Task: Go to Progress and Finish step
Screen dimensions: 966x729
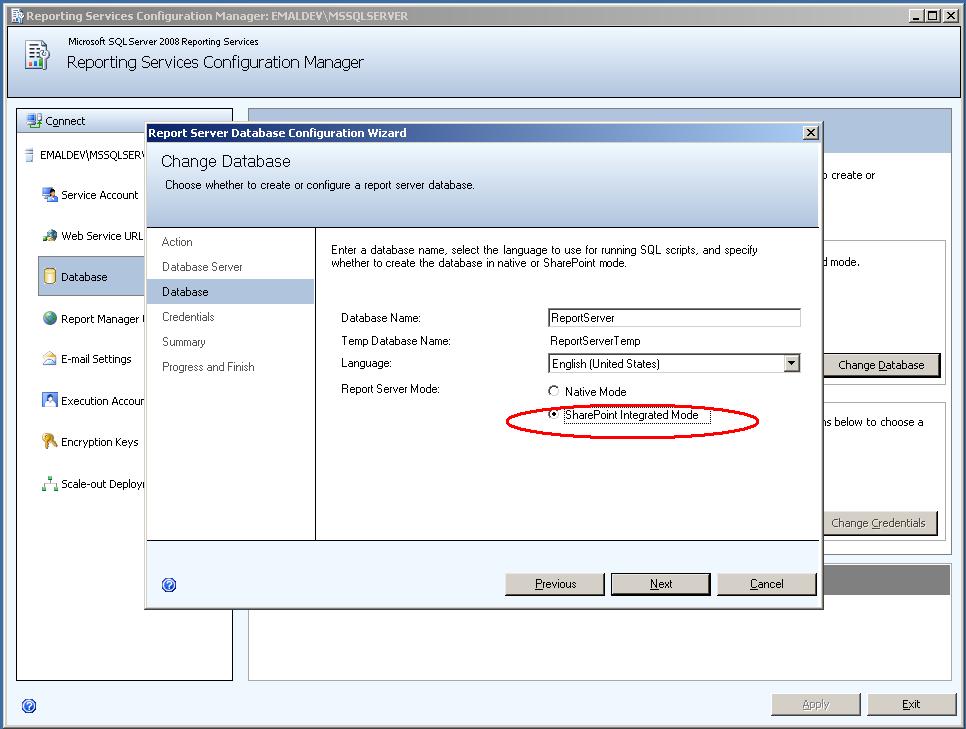Action: tap(208, 367)
